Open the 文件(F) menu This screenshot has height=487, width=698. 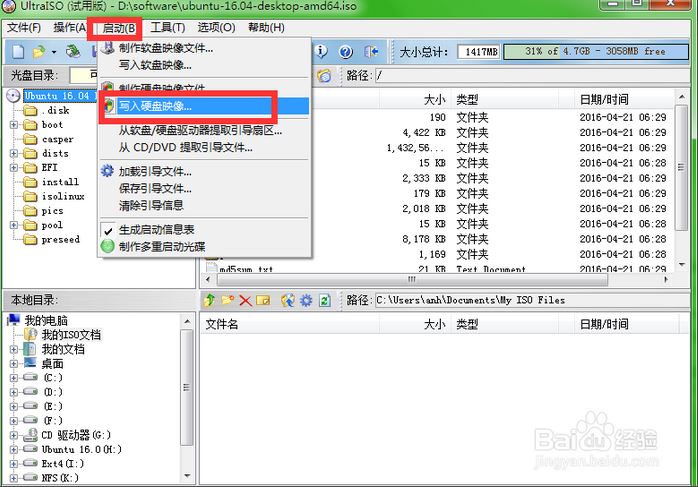(24, 28)
